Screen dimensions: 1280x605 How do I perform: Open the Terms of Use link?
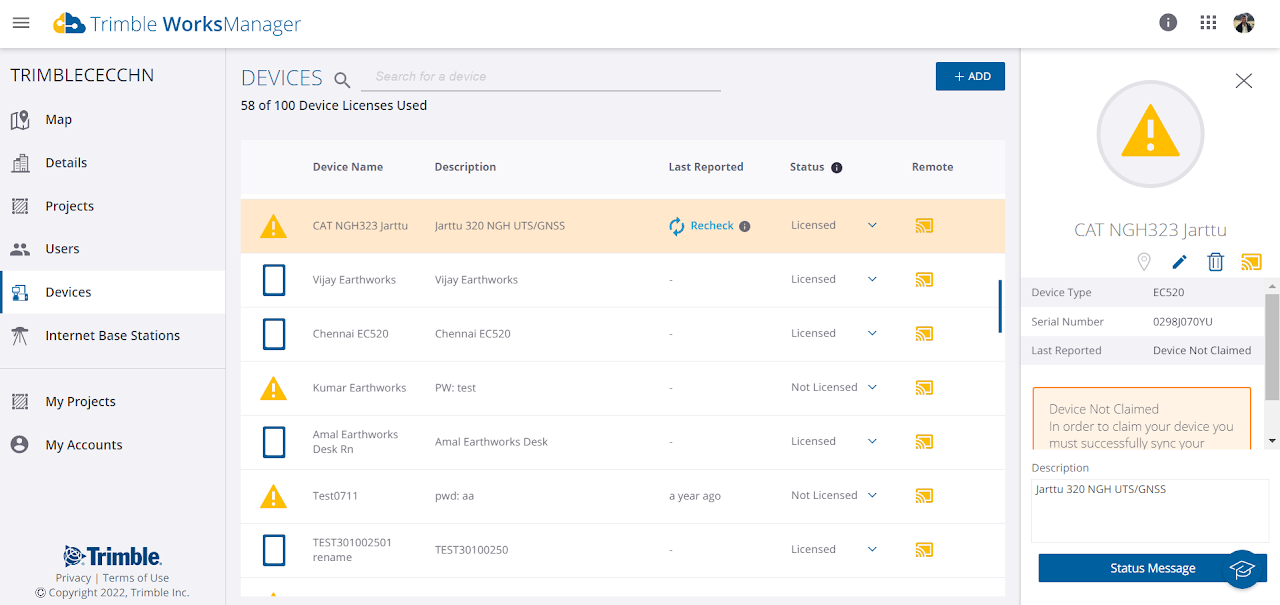(136, 578)
